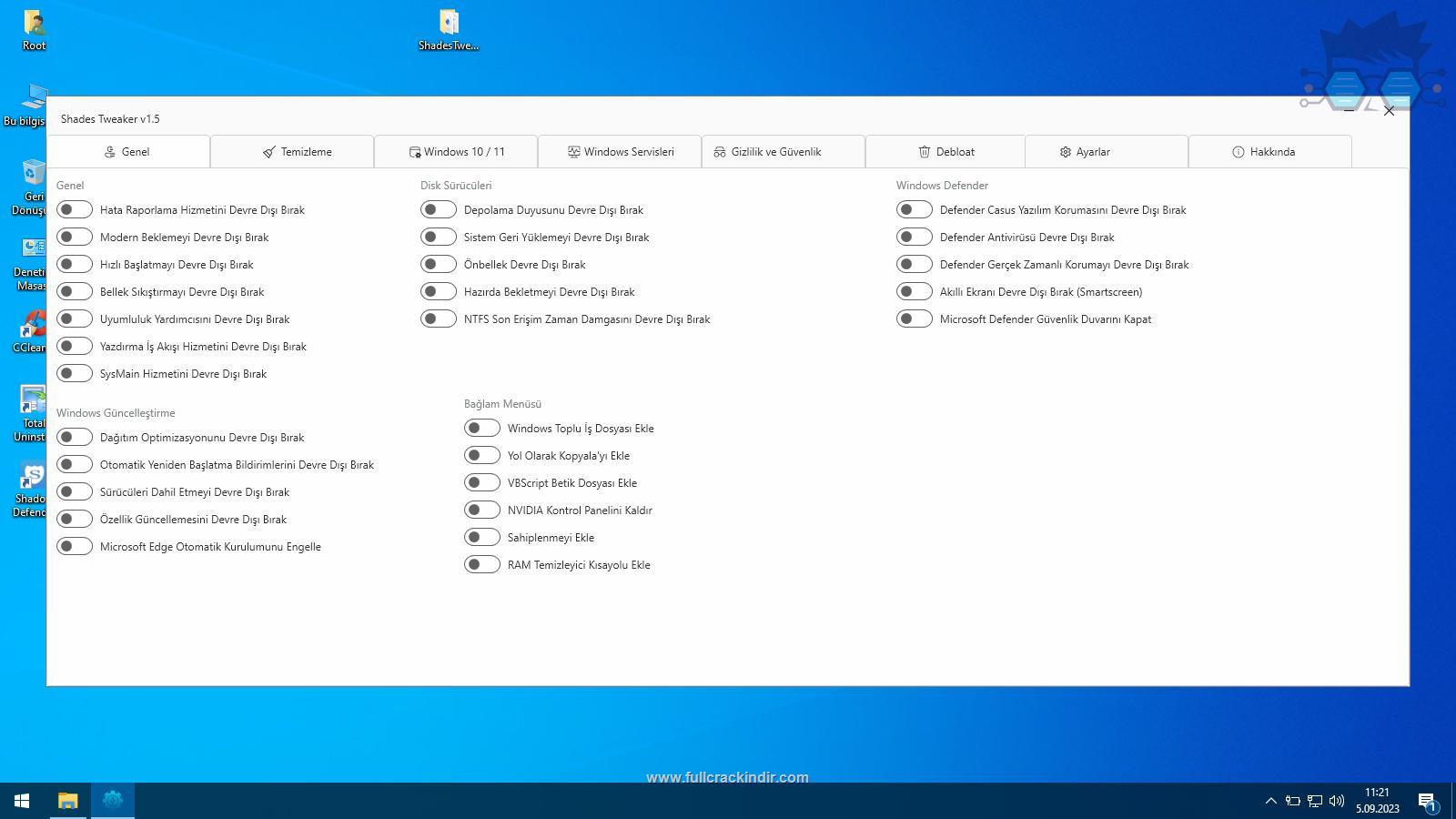Toggle Otomatik Yeniden Başlatma Bildirimlerini switch

point(75,464)
